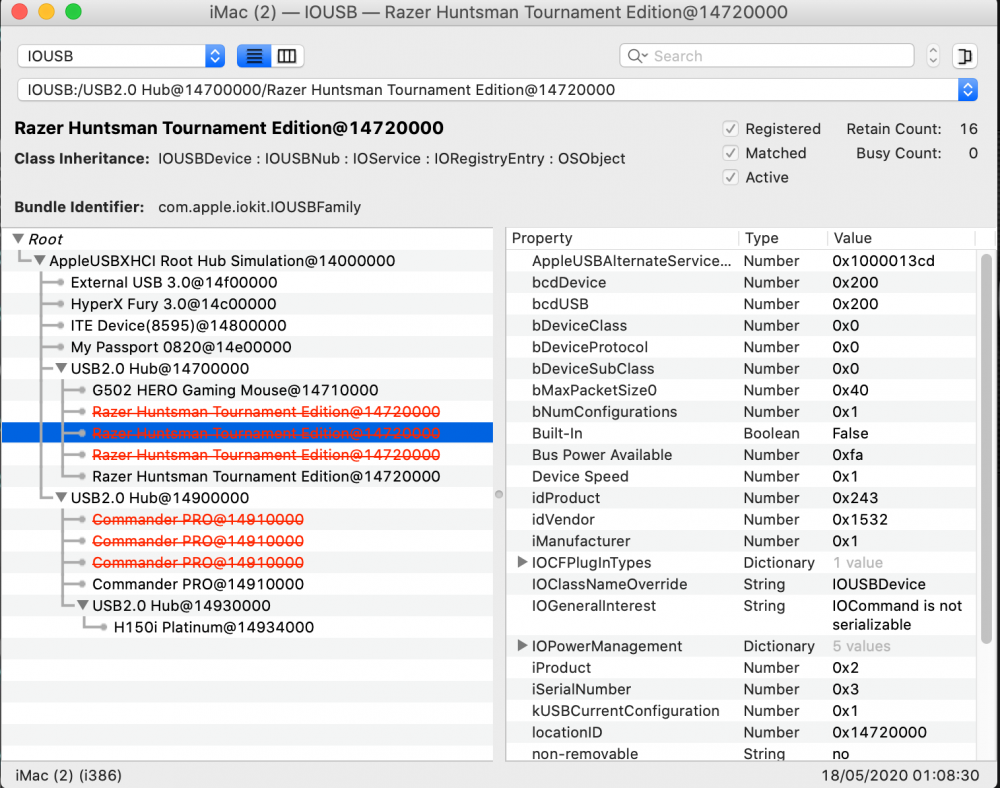Select the active (non-struck) Razer Huntsman entry

266,477
